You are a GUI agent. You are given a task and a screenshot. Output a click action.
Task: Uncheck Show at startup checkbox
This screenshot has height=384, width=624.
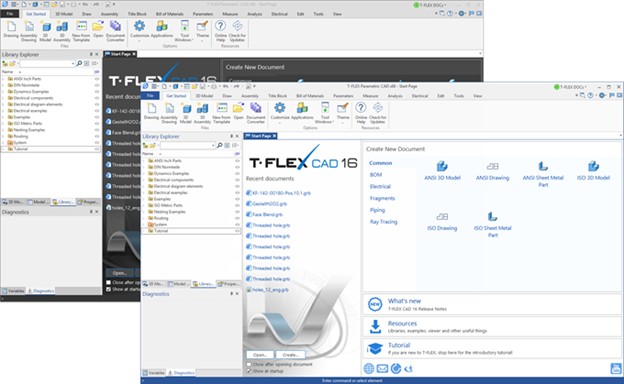coord(249,371)
